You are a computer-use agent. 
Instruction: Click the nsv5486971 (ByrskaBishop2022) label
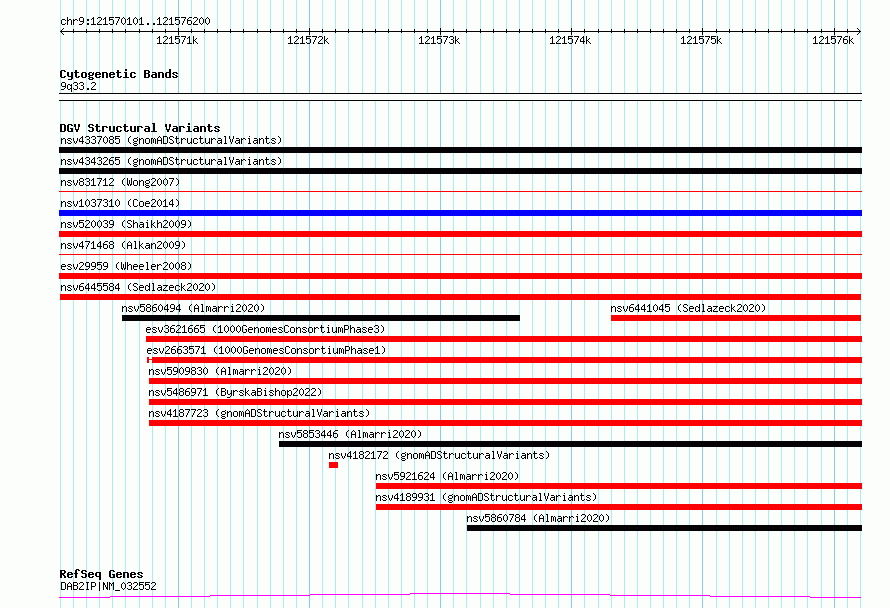(235, 392)
